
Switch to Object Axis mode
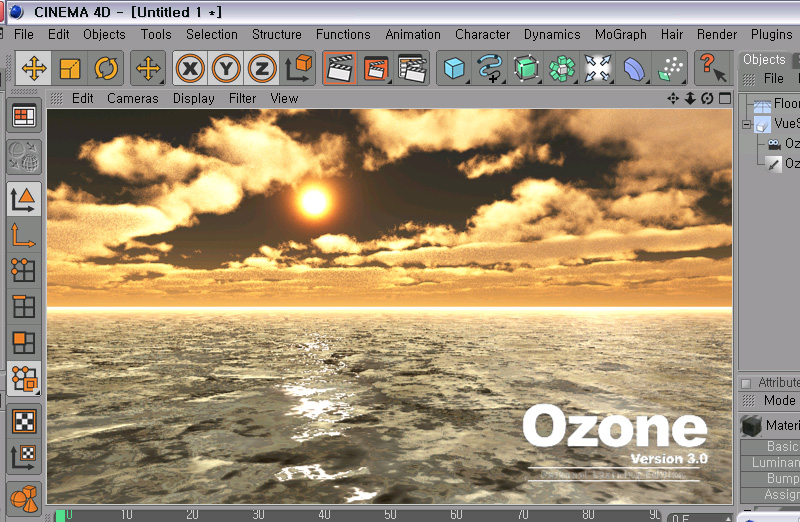coord(24,236)
